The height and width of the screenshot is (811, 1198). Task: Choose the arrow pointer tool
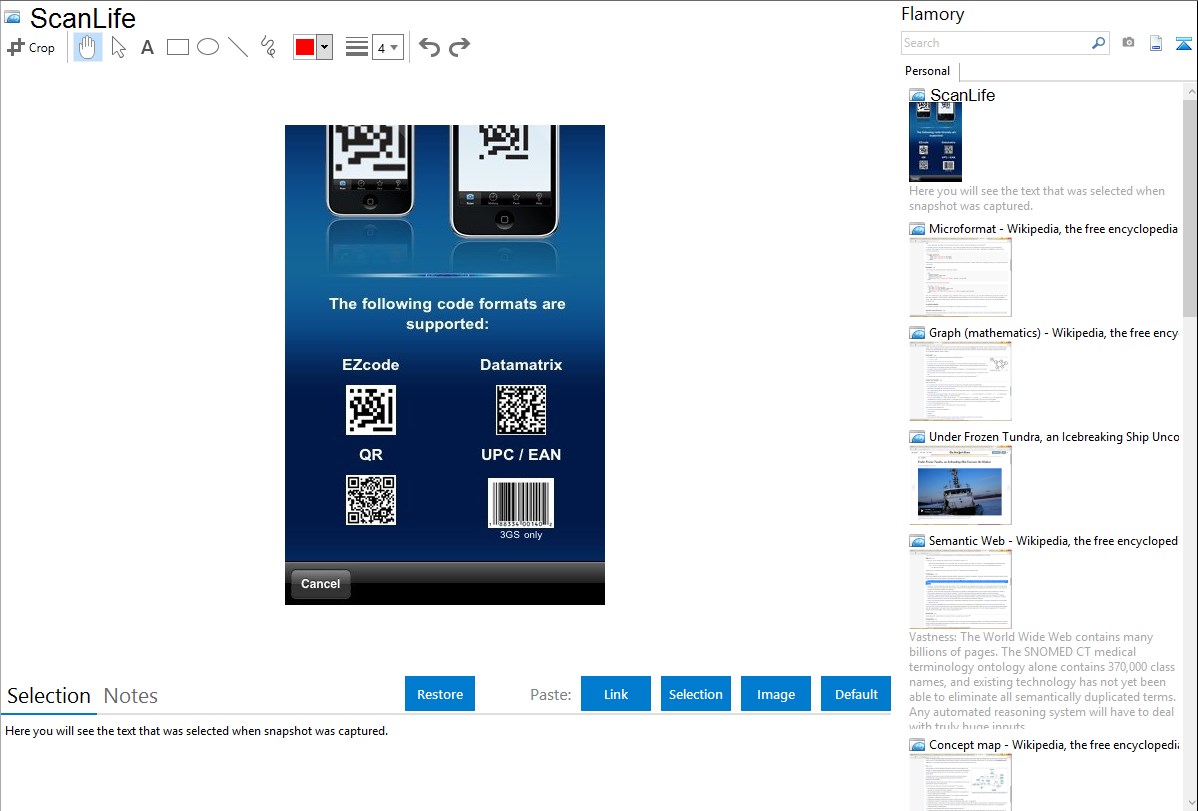pos(118,47)
